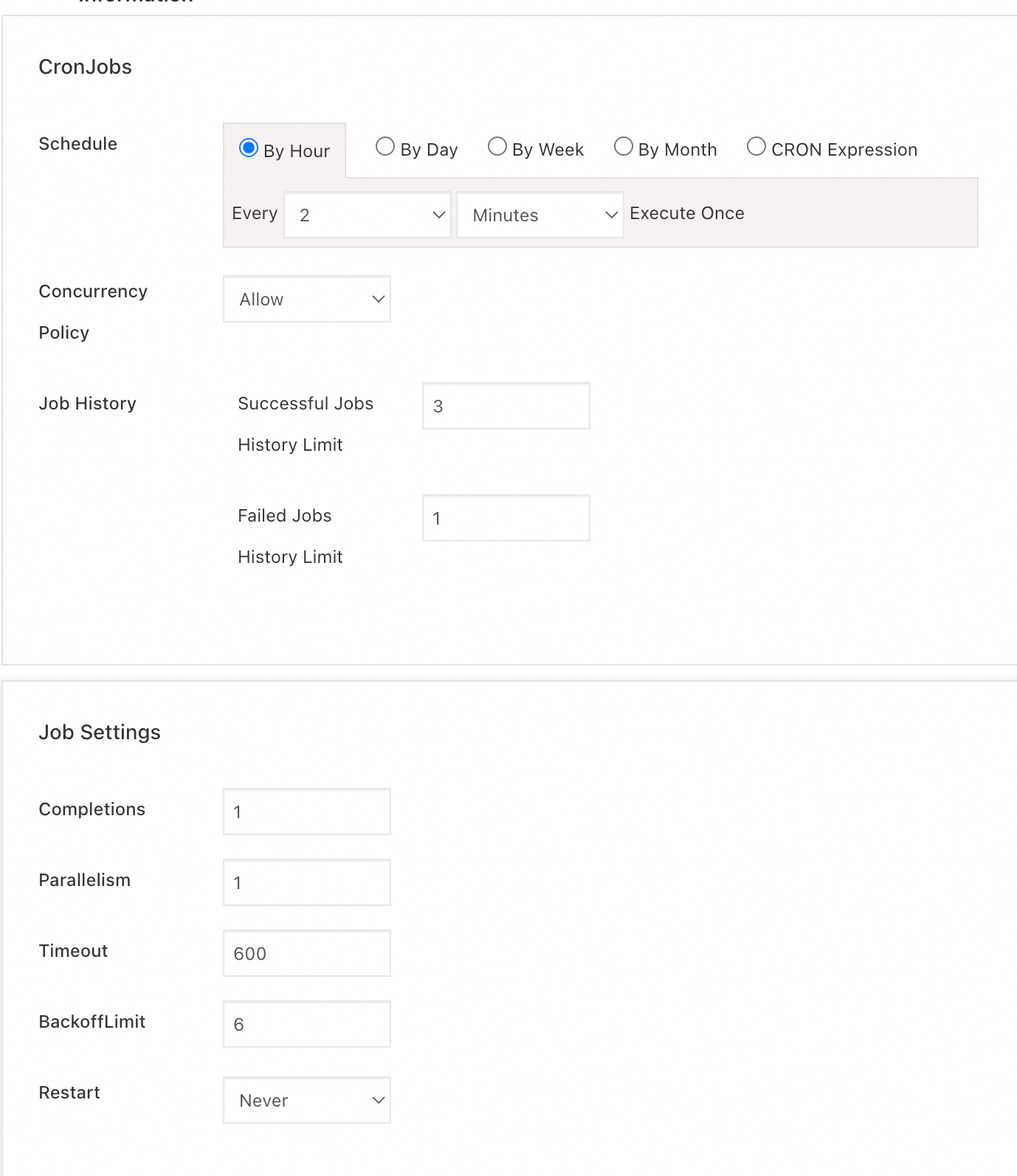The height and width of the screenshot is (1176, 1017).
Task: Click the Completions label
Action: (x=92, y=809)
